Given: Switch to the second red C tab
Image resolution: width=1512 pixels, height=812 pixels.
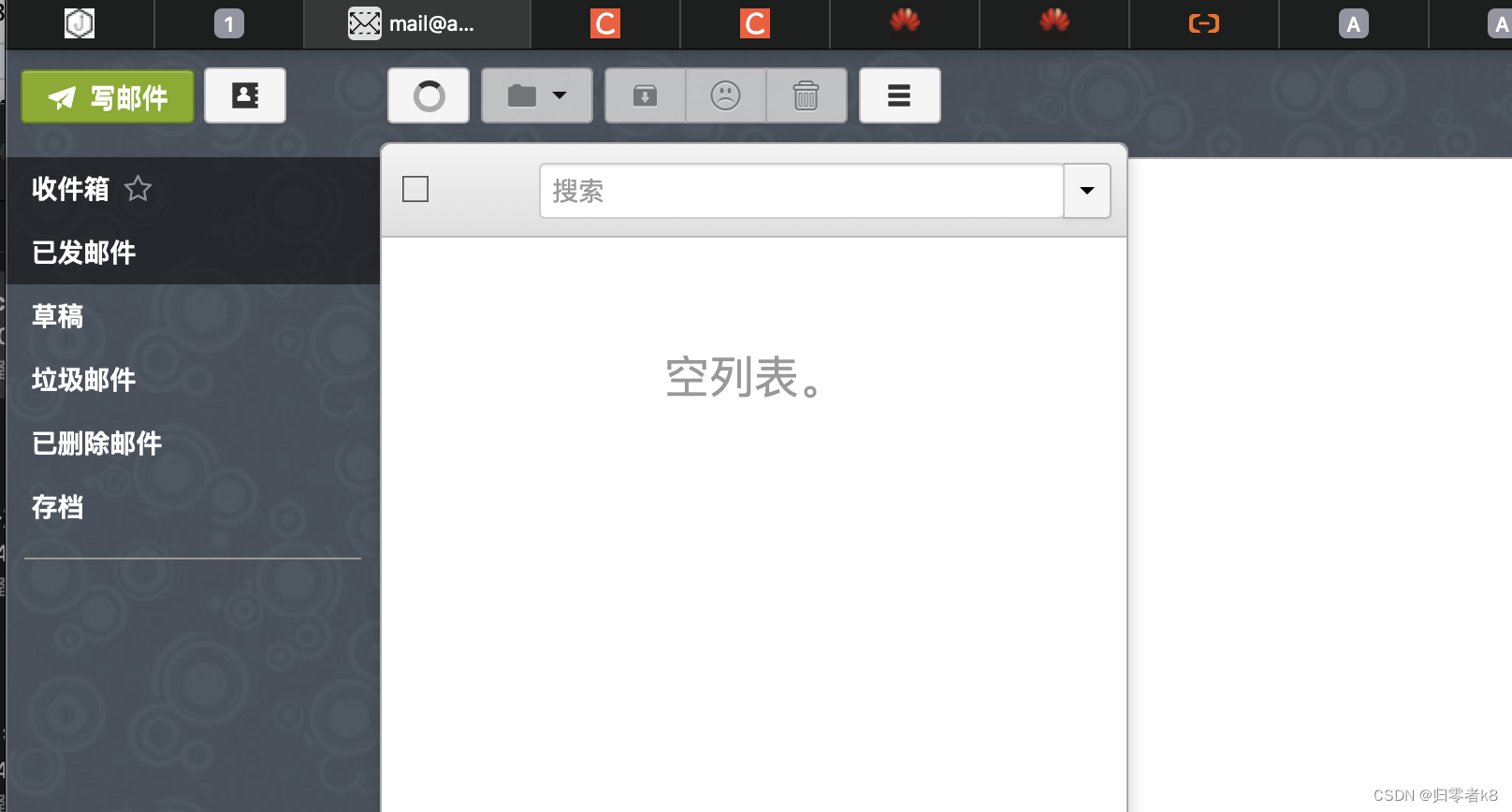Looking at the screenshot, I should 755,24.
